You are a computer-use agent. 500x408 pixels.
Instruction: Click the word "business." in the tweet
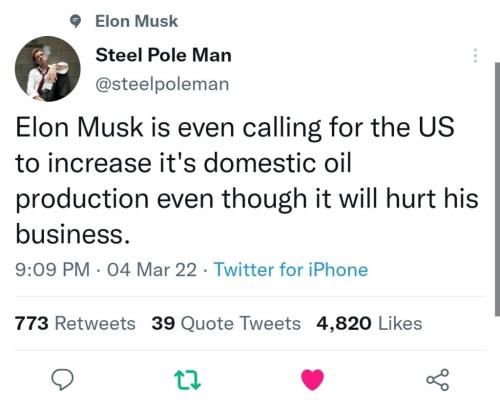(x=73, y=234)
